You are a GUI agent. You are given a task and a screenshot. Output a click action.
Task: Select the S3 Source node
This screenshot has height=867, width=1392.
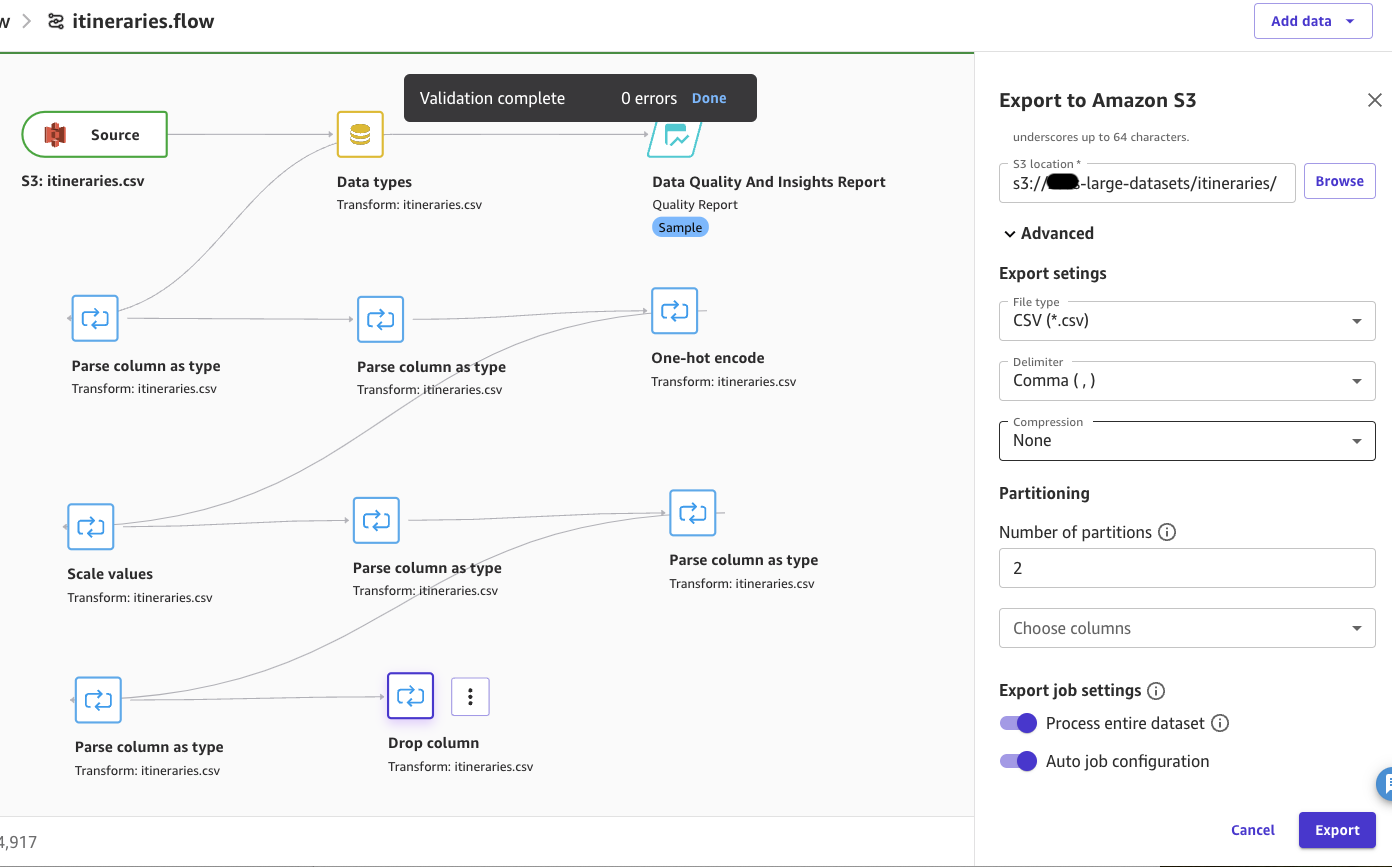[94, 134]
